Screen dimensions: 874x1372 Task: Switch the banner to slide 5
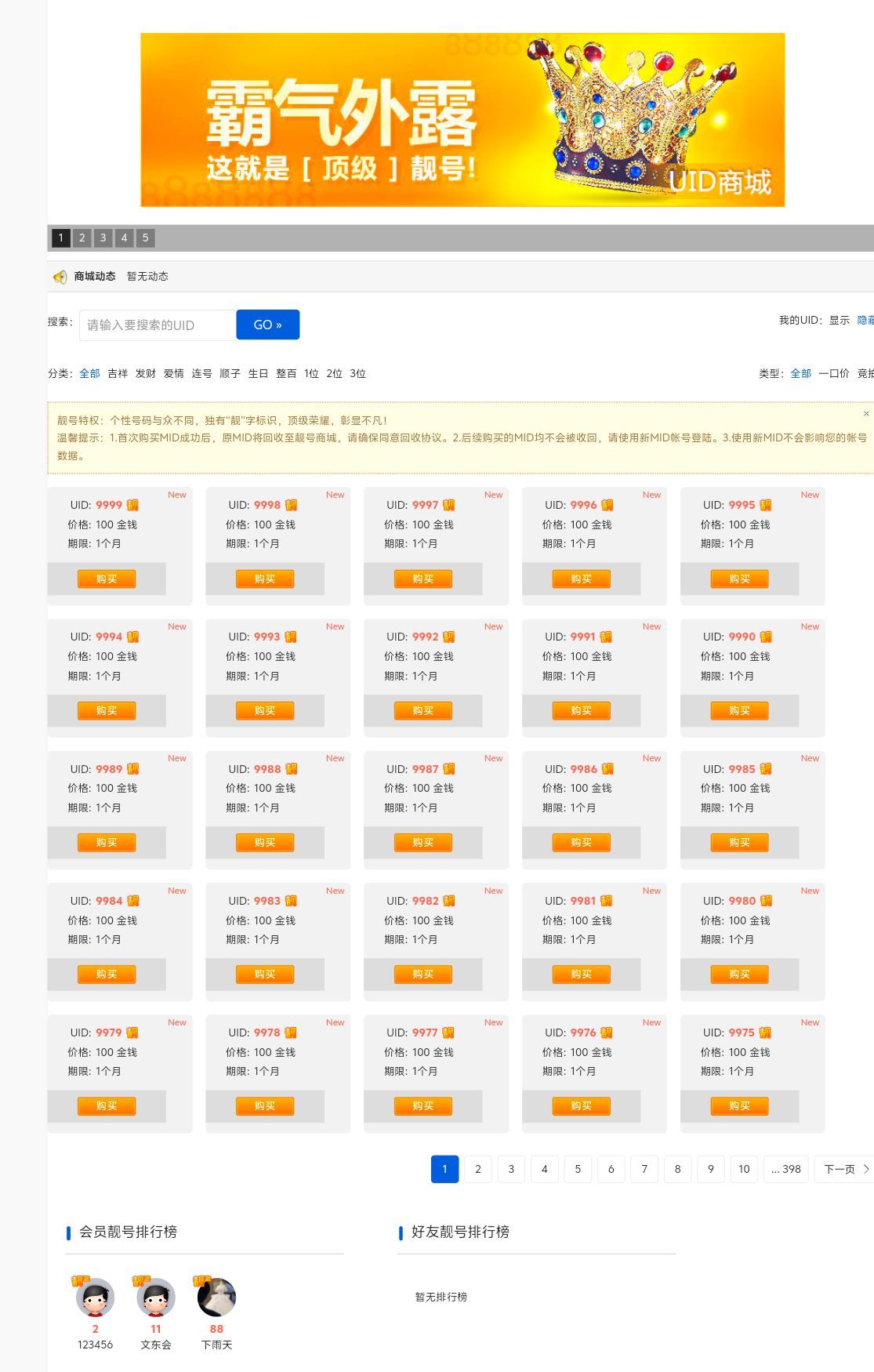[145, 238]
